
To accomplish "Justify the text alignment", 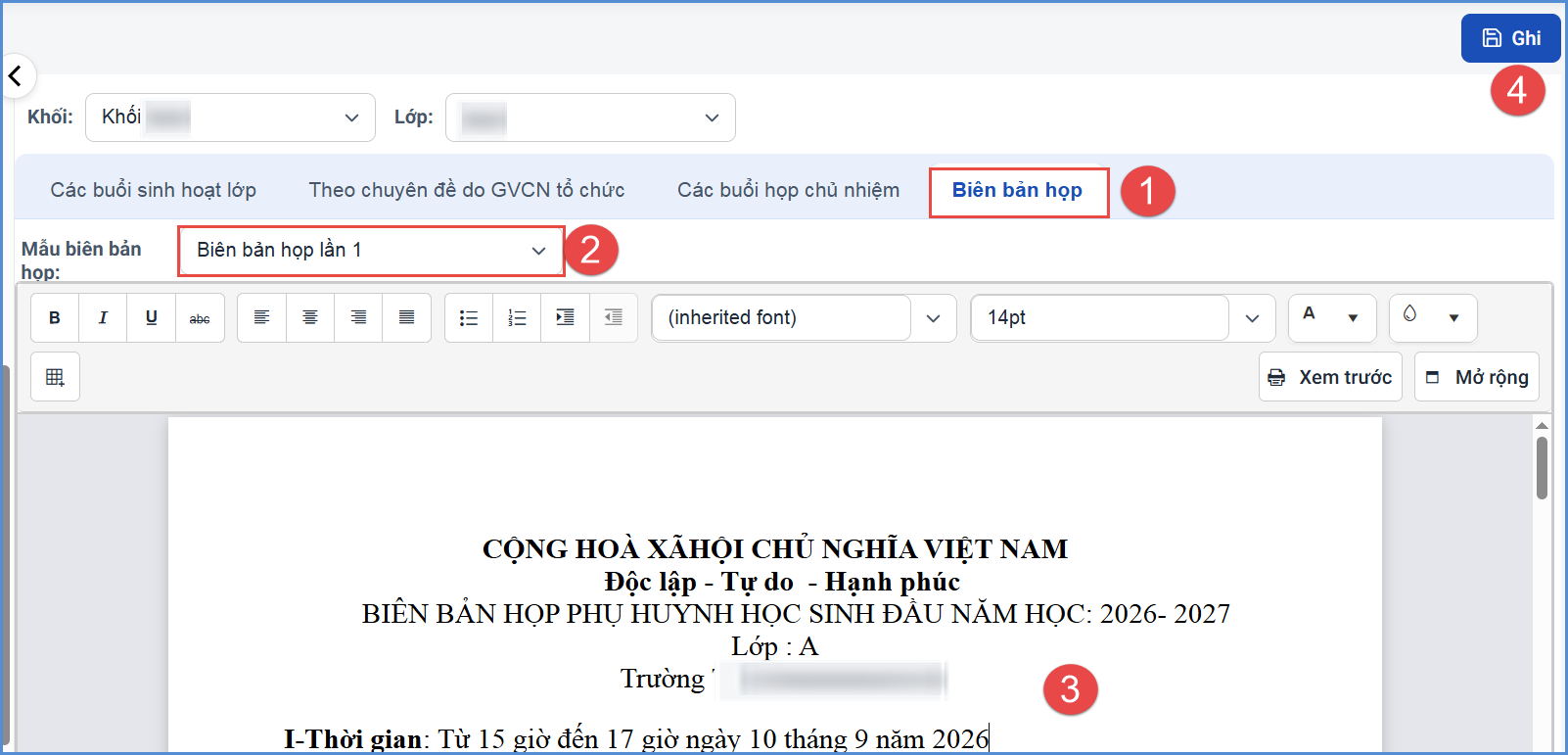I will pyautogui.click(x=406, y=318).
